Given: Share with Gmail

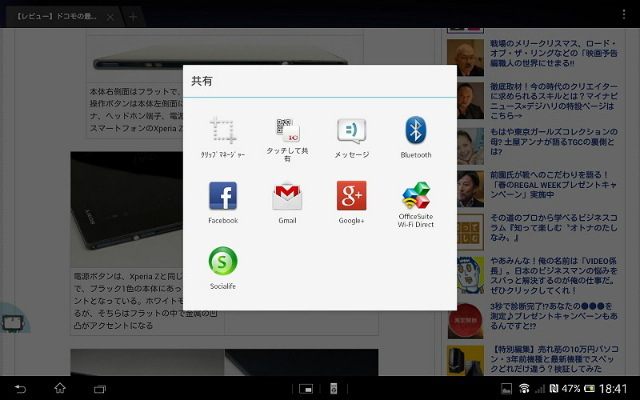Looking at the screenshot, I should 287,203.
